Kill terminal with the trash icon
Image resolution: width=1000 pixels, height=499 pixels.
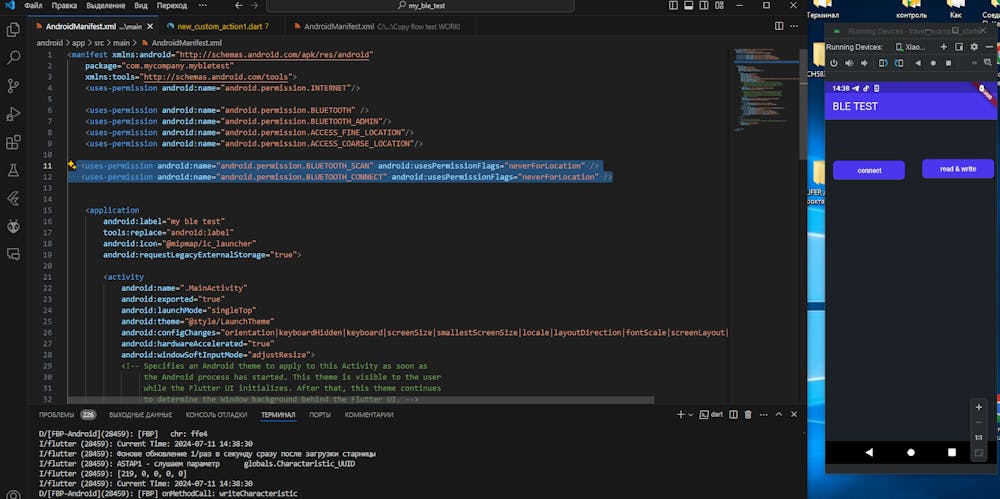click(748, 414)
